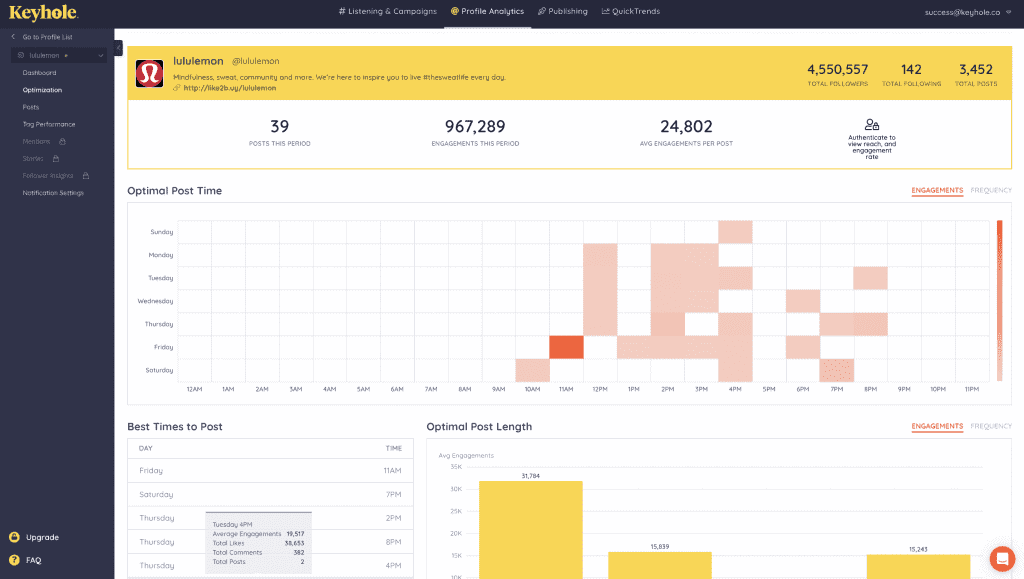Open the like2b.uy/lululemon link
Viewport: 1024px width, 579px height.
click(x=229, y=88)
